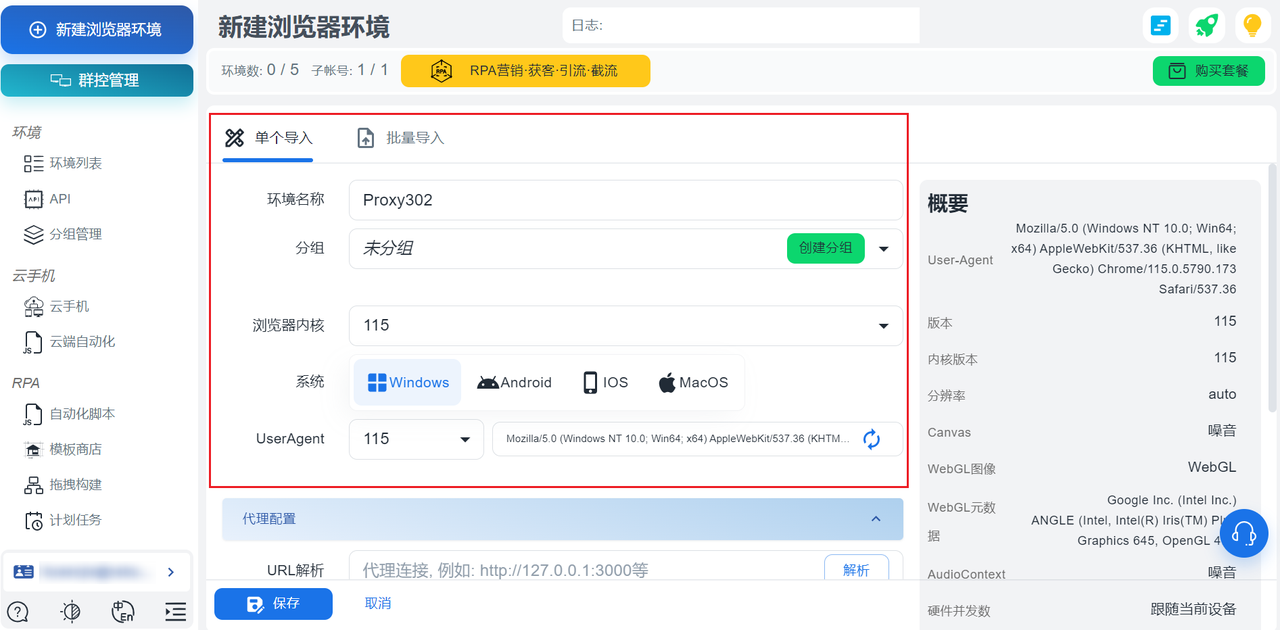Click the 购买套餐 button
The width and height of the screenshot is (1280, 630).
1209,71
